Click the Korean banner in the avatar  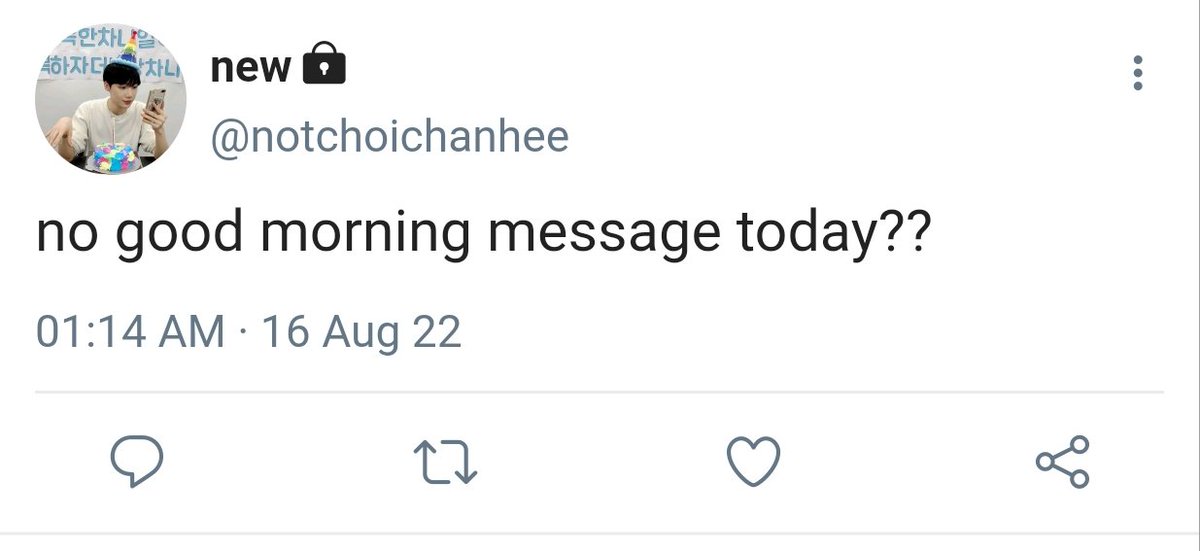[100, 54]
